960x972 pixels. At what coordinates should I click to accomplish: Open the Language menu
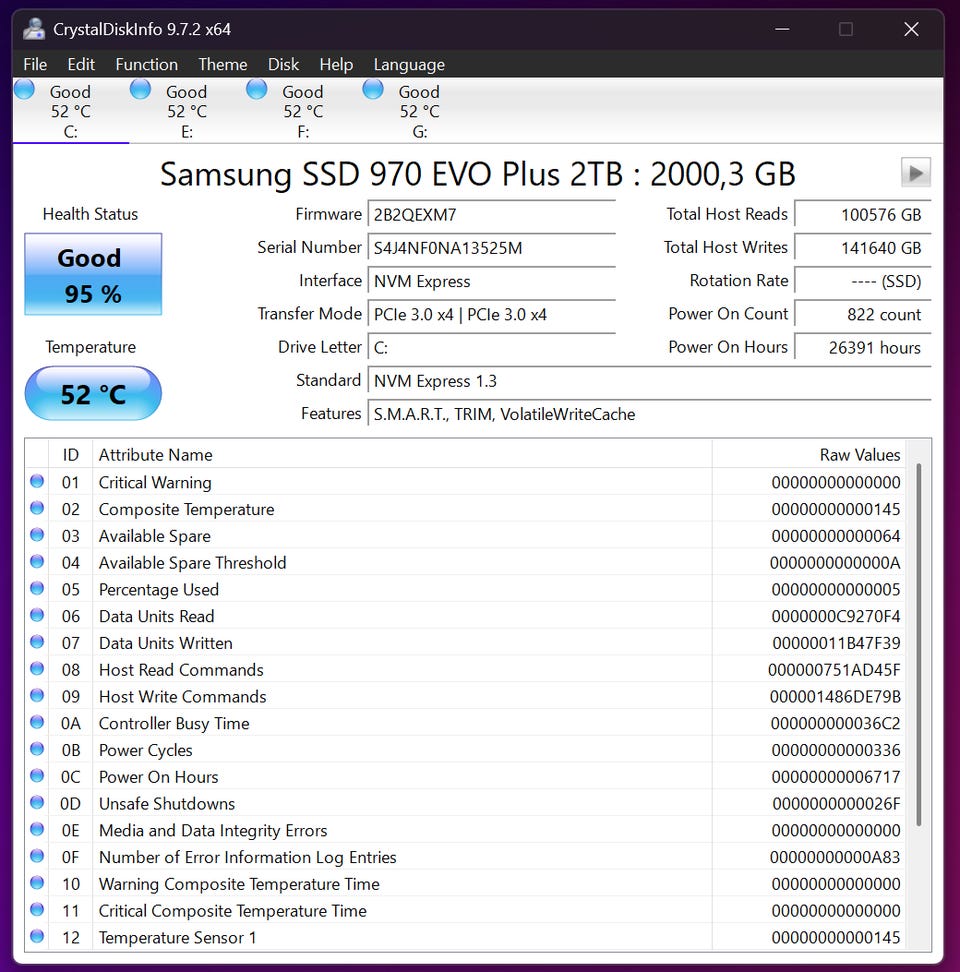pos(409,64)
